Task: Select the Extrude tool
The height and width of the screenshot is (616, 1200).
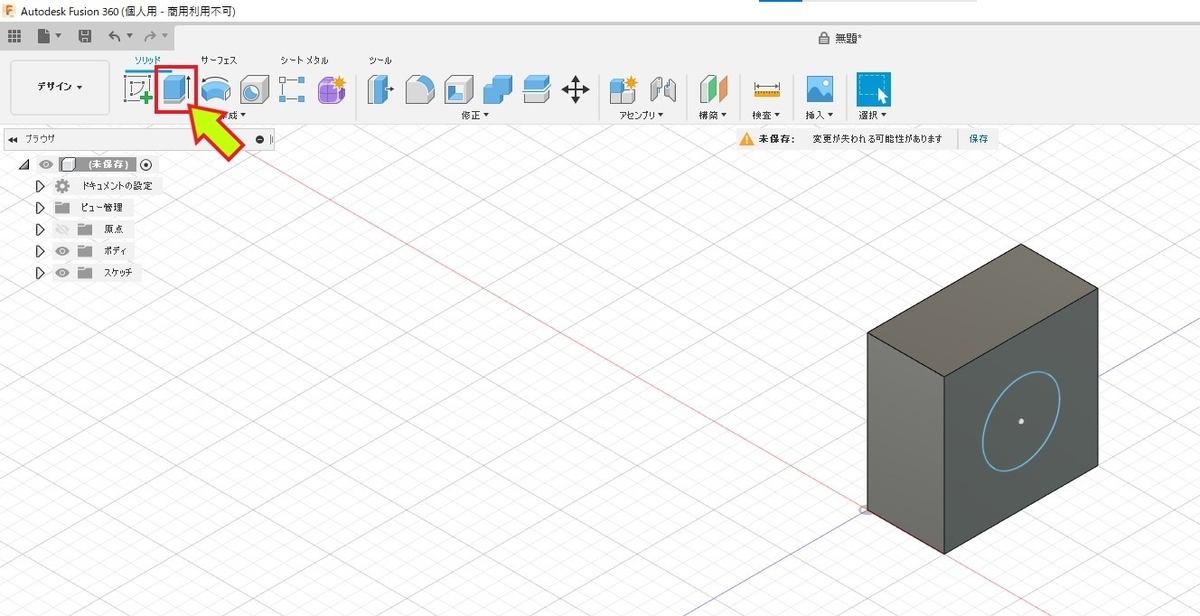Action: [176, 90]
